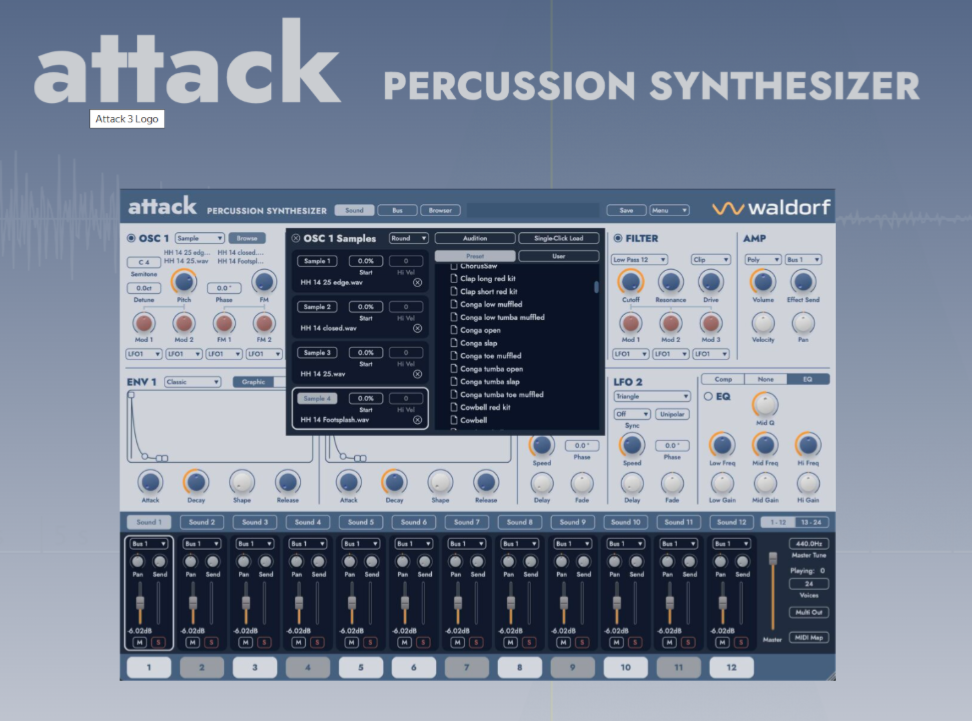This screenshot has height=721, width=972.
Task: Click the AMP section Pan knob
Action: tap(803, 323)
